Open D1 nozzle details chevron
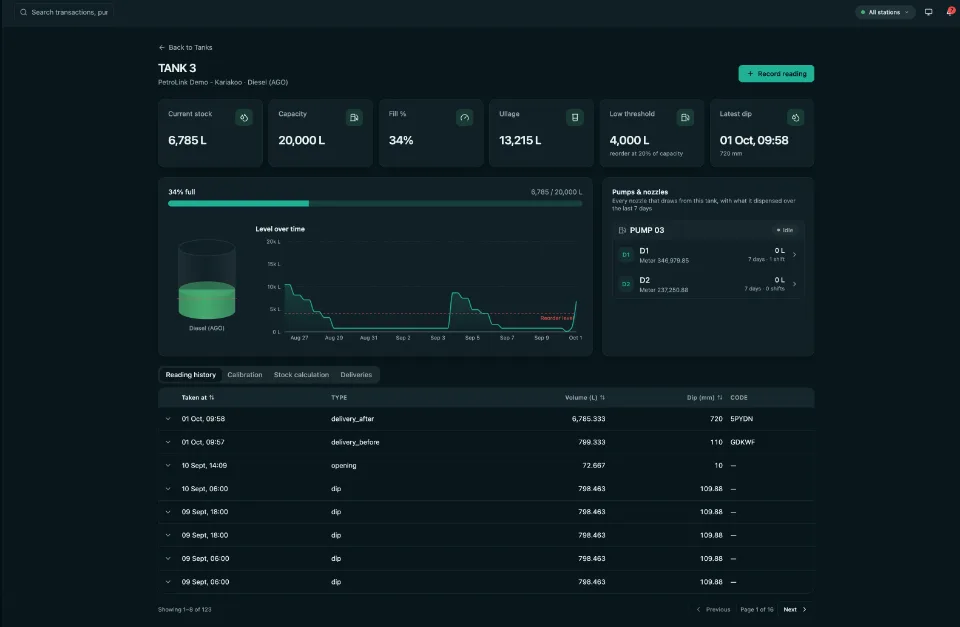 [x=794, y=255]
